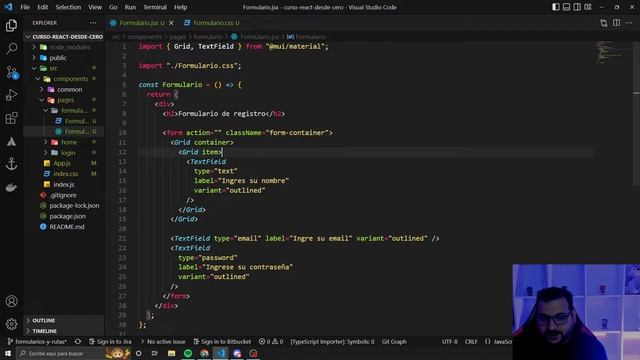This screenshot has height=360, width=640.
Task: Open the Manage gear icon
Action: [x=11, y=324]
